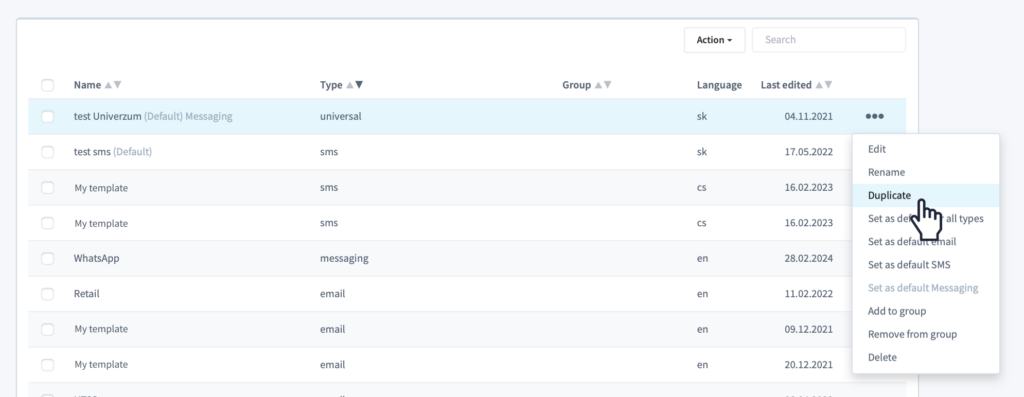Check the test sms row checkbox
This screenshot has height=397, width=1024.
tap(47, 152)
